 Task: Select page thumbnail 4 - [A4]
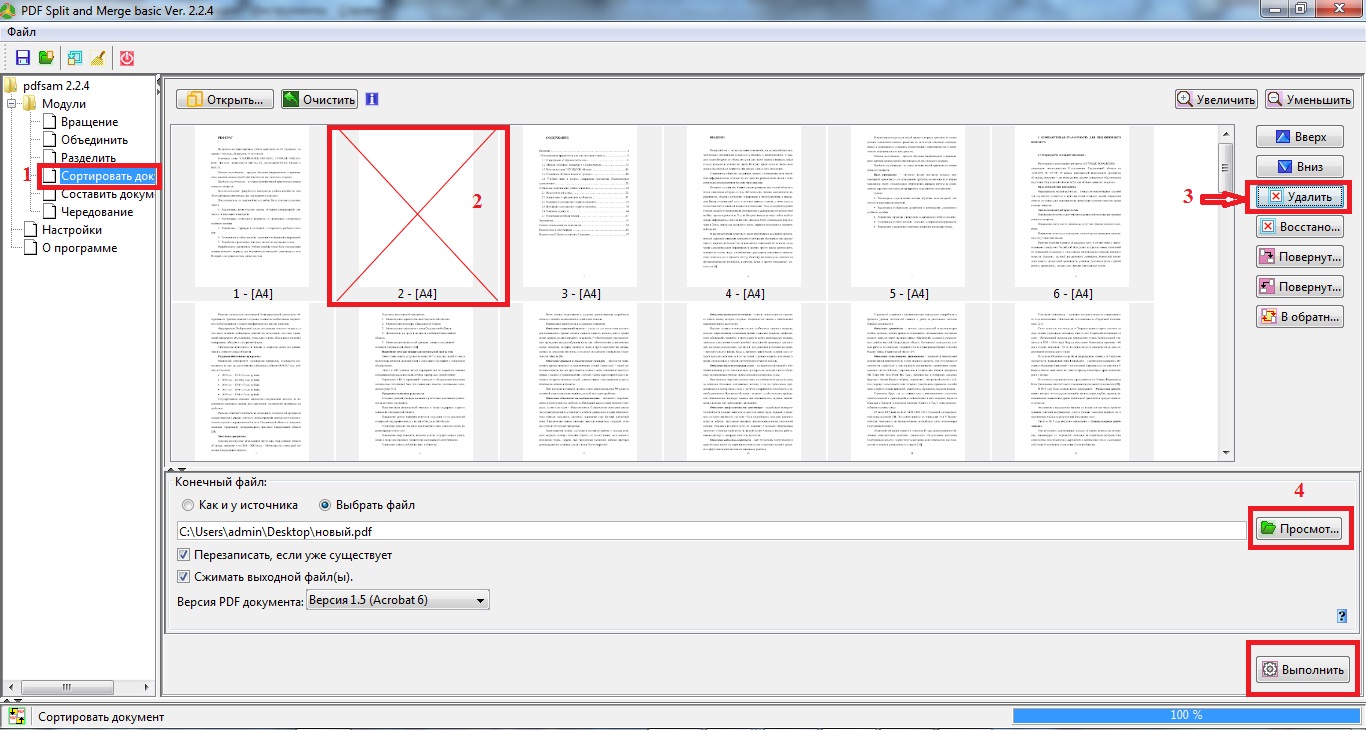(745, 213)
